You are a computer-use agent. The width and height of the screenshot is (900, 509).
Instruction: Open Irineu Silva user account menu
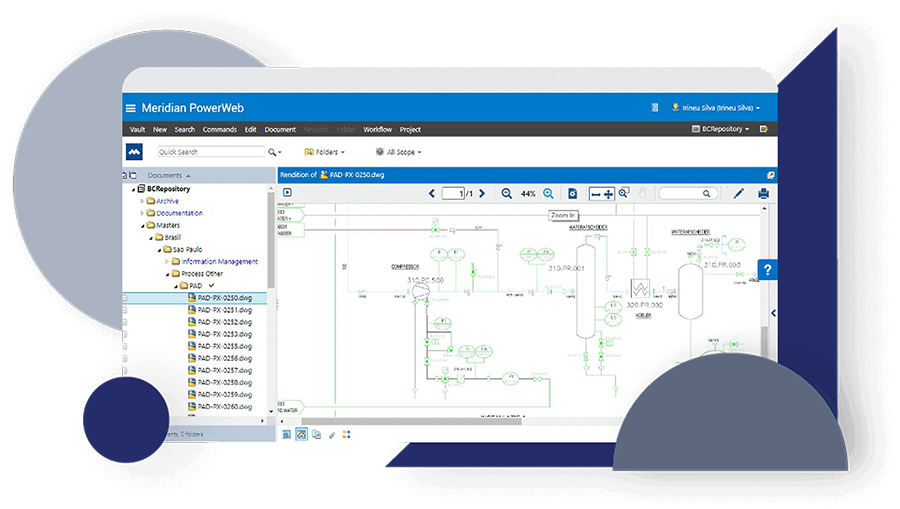point(716,108)
